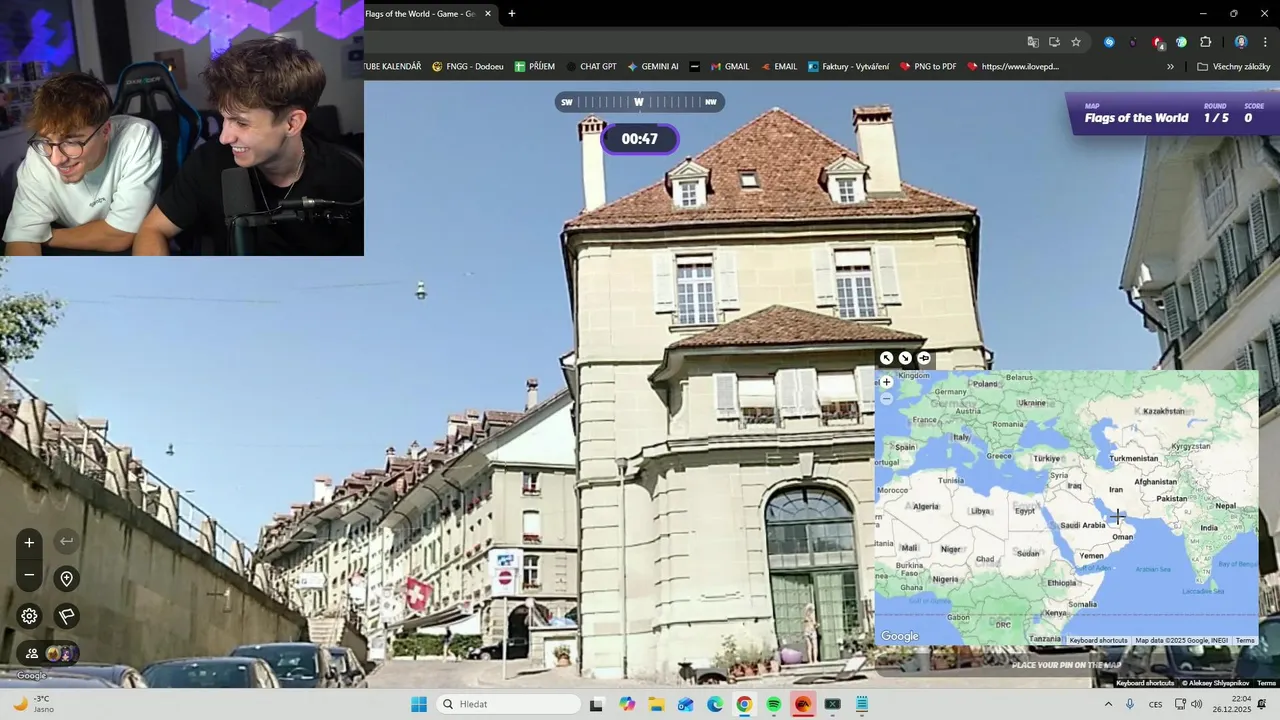
Task: Click the install app icon in address bar
Action: pyautogui.click(x=1054, y=42)
